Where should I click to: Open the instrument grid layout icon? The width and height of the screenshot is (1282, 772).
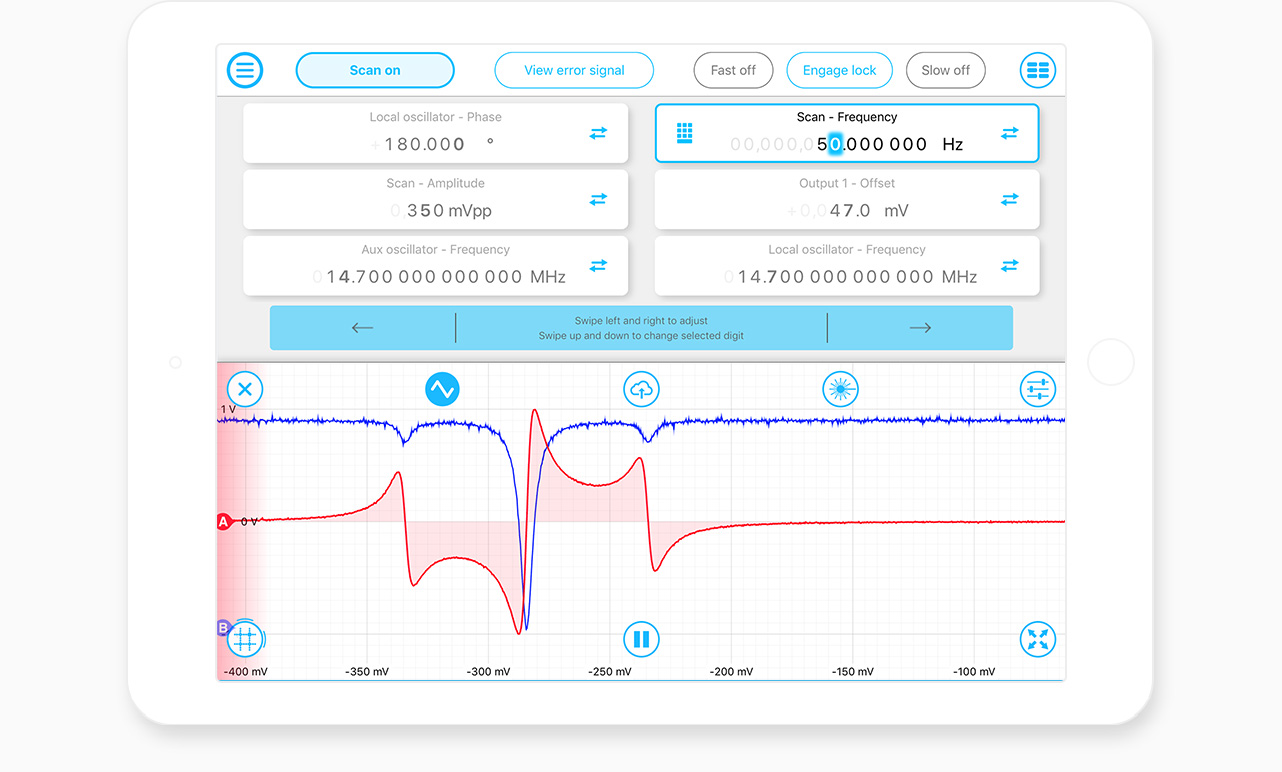click(1038, 70)
